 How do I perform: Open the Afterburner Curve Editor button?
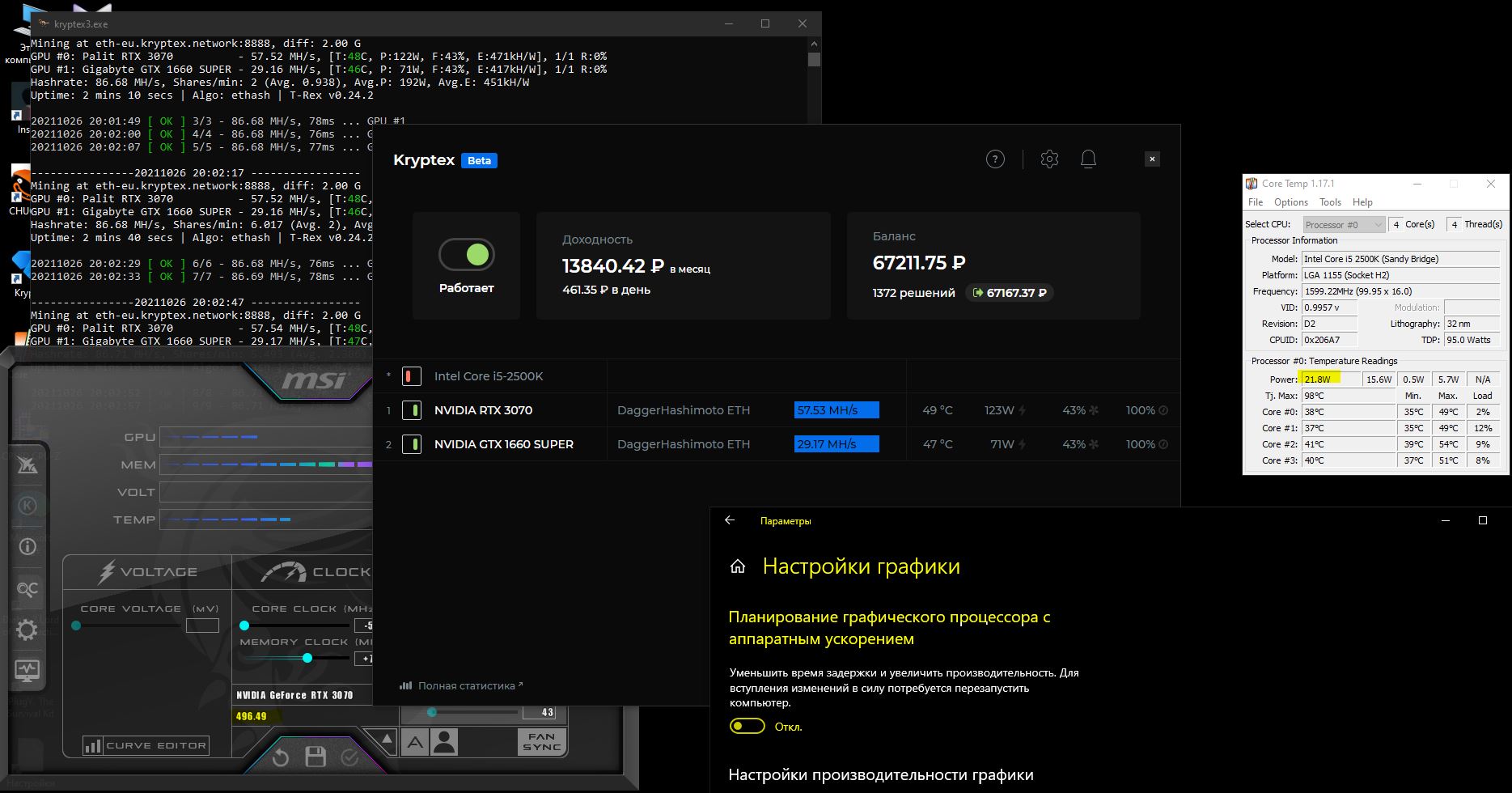[146, 745]
